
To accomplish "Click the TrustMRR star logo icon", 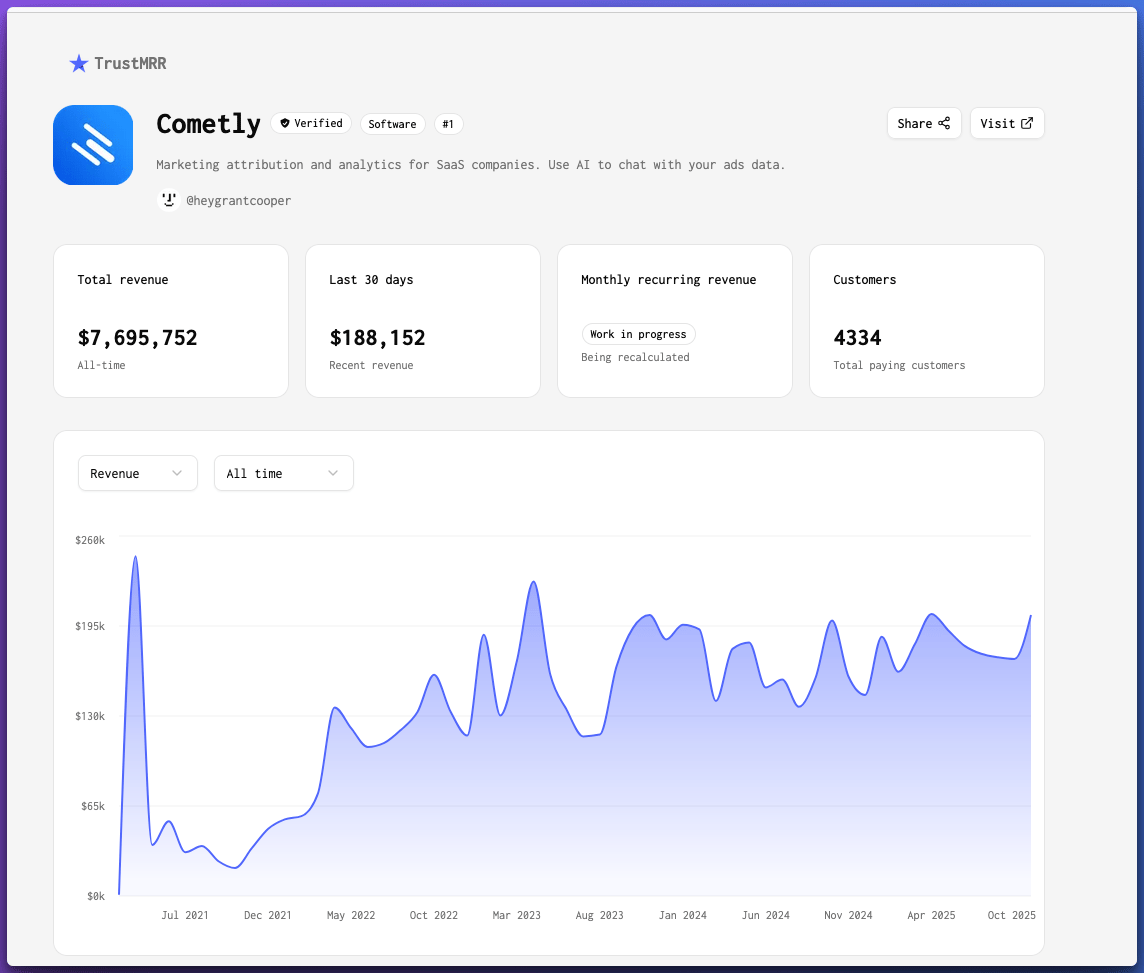I will [x=79, y=63].
